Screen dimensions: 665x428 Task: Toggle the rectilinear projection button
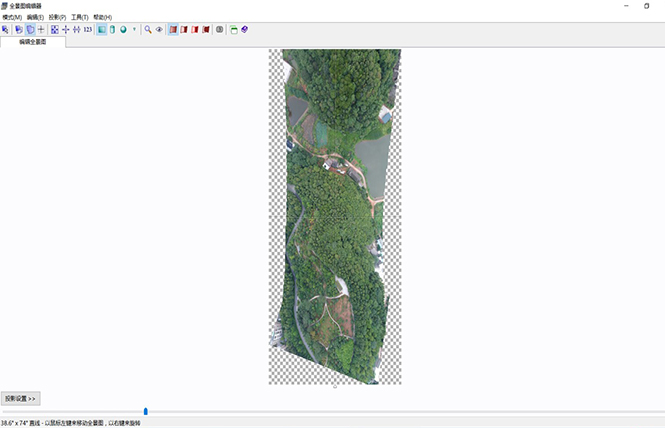click(101, 30)
